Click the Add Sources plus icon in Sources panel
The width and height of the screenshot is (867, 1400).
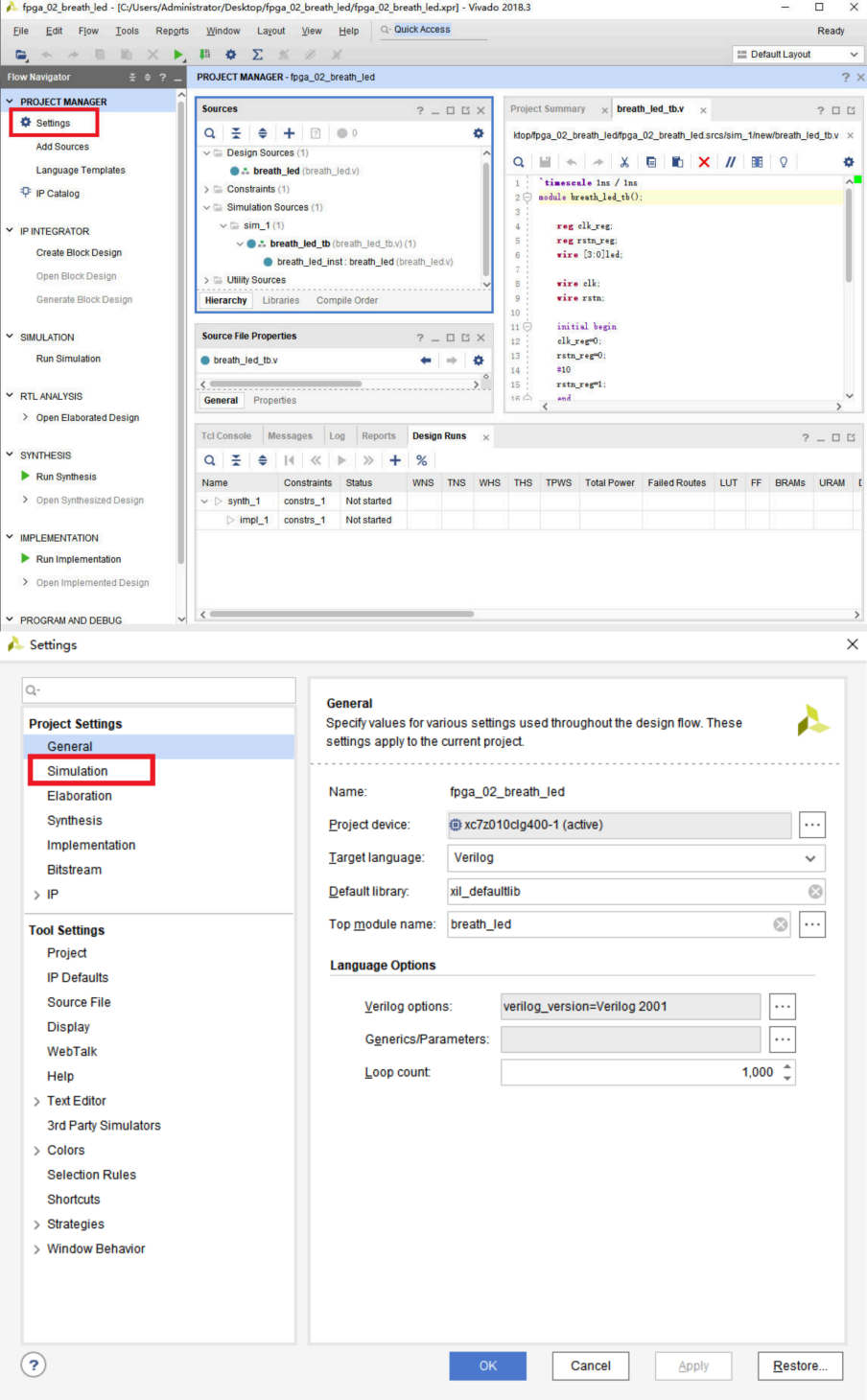(289, 133)
